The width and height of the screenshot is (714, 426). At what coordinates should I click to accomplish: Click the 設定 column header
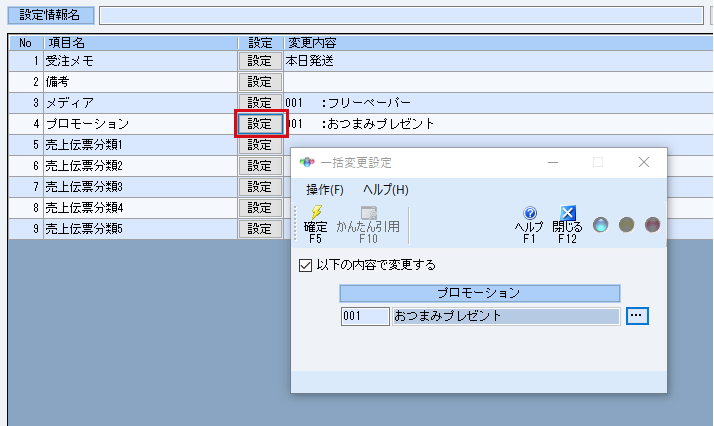click(260, 43)
